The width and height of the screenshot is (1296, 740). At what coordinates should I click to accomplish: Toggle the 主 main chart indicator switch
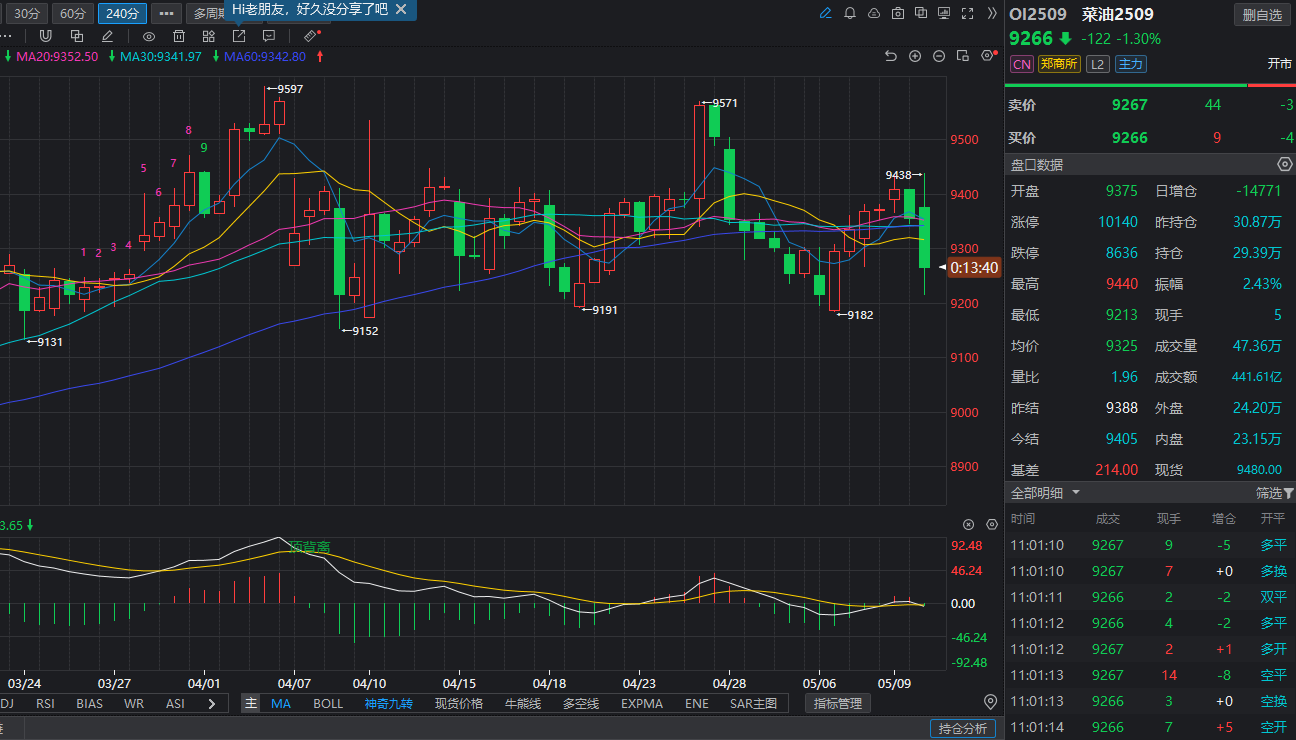pyautogui.click(x=251, y=703)
